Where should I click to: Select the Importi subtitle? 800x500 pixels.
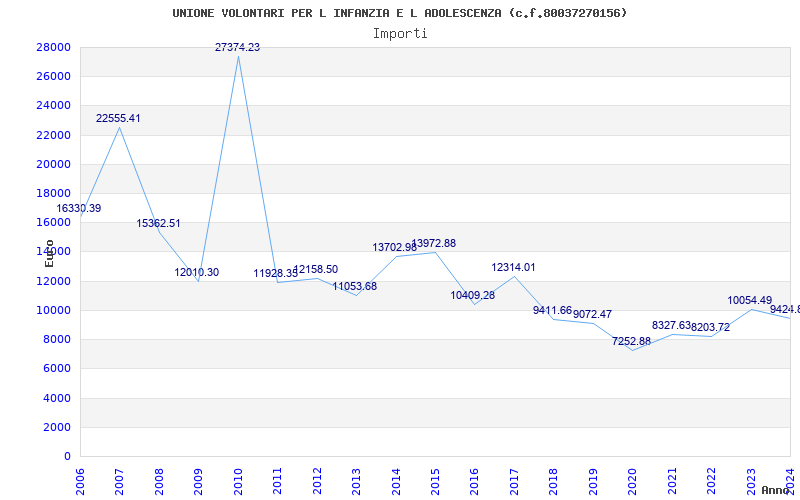click(x=400, y=33)
